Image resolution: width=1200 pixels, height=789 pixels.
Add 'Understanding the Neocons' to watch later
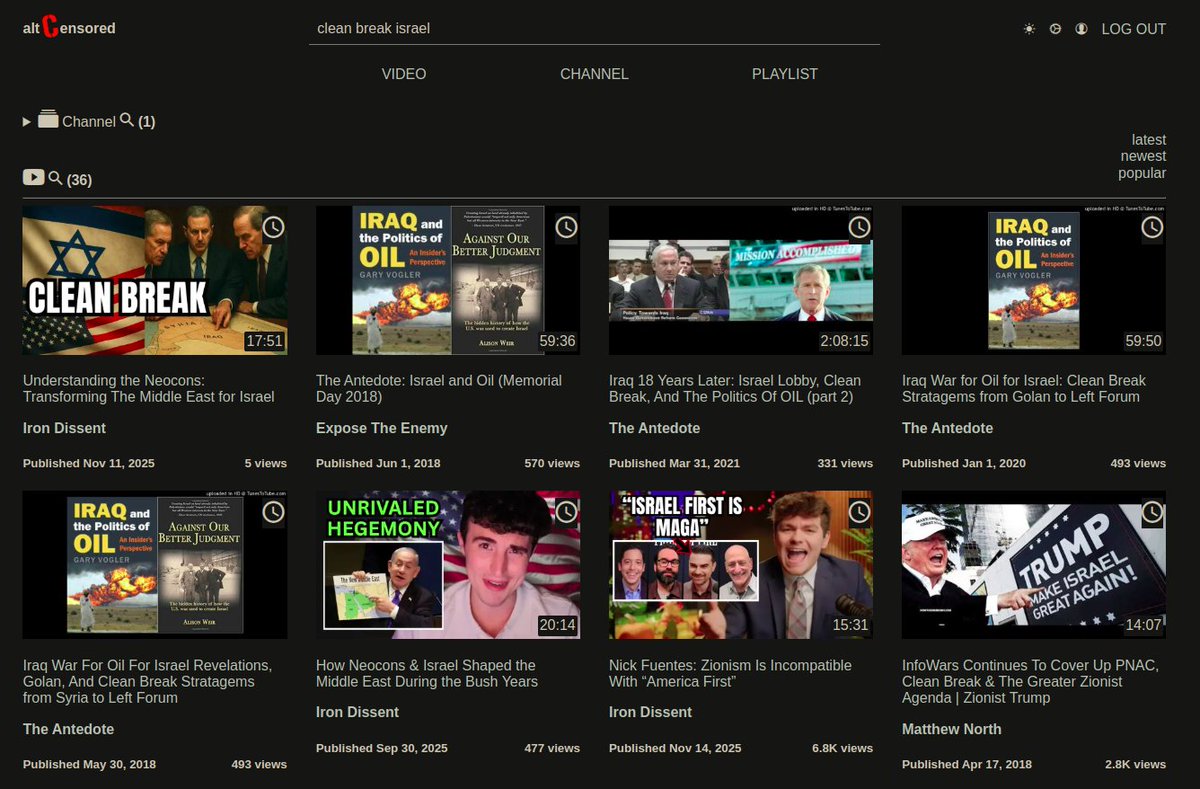[273, 227]
